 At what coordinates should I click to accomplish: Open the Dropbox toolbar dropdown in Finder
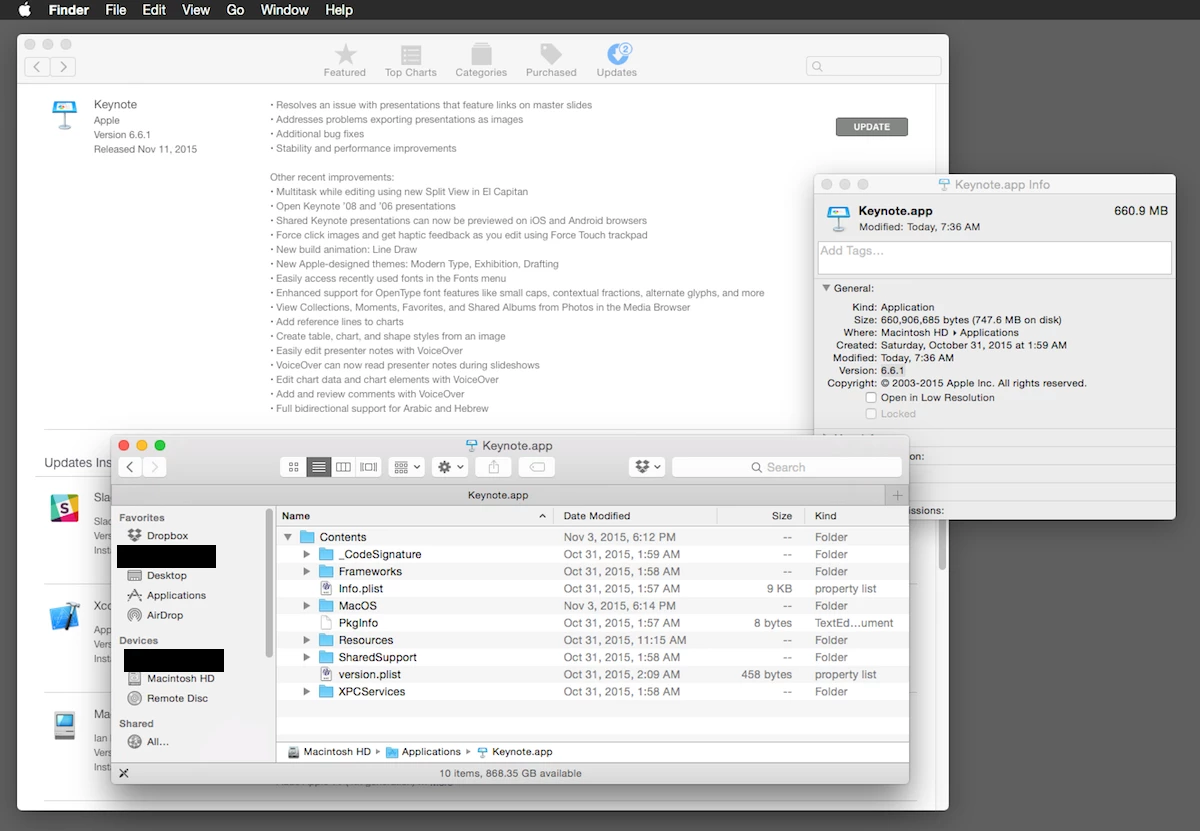click(x=646, y=467)
